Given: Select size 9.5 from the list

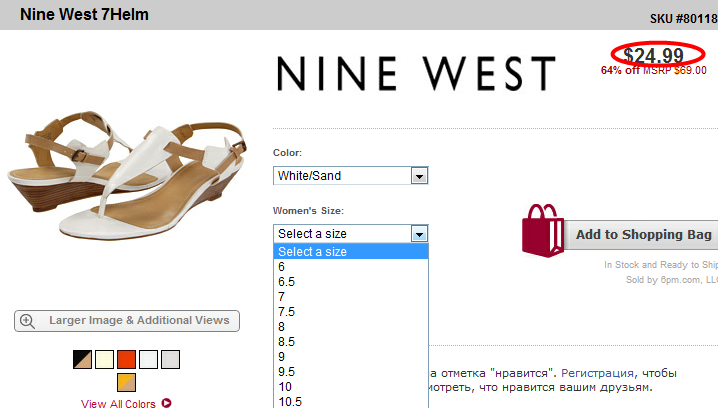Looking at the screenshot, I should click(351, 372).
